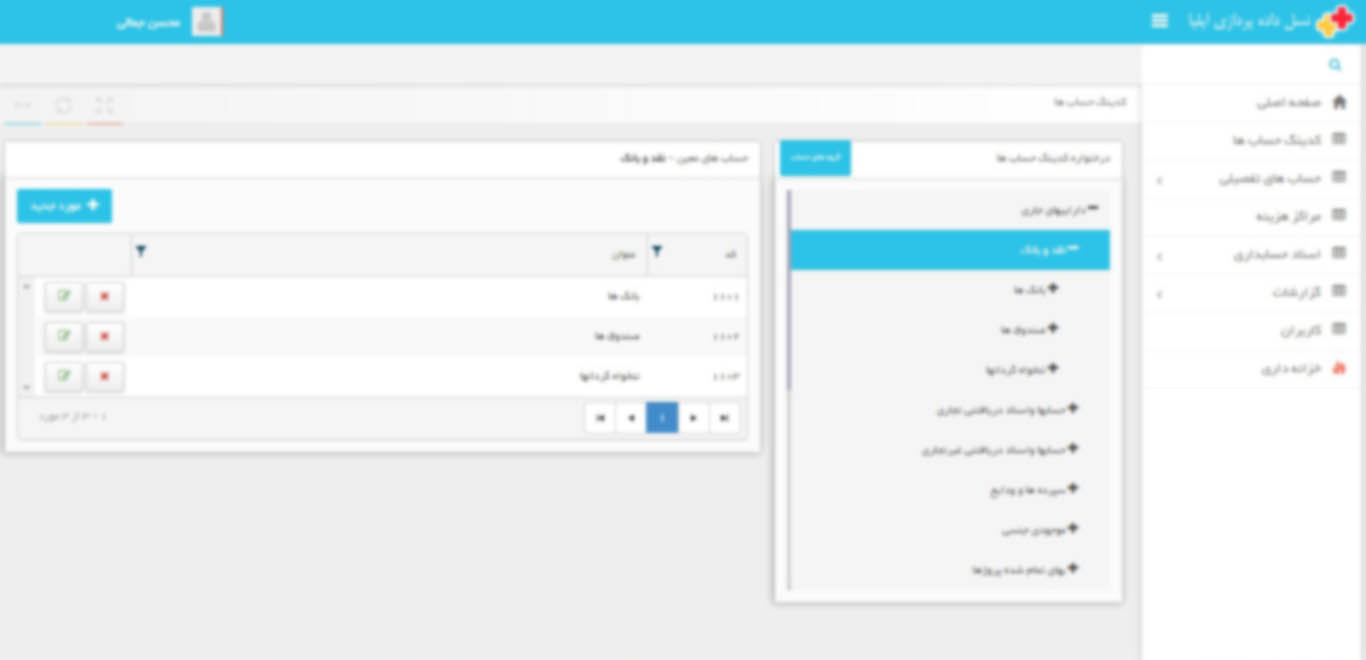Screen dimensions: 1366x660
Task: Click the edit icon for بانک ها row
Action: (x=63, y=296)
